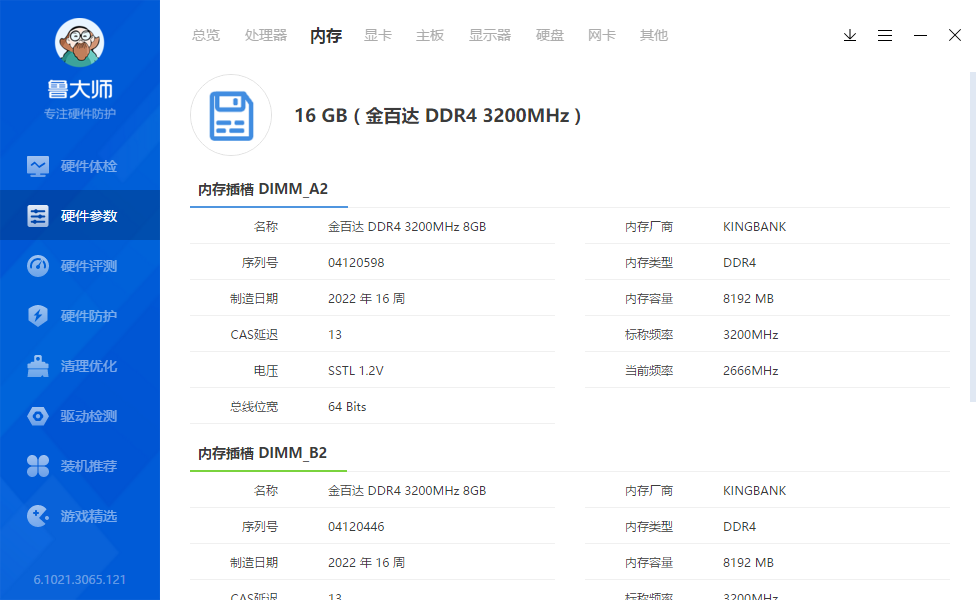Click the 硬件防护 sidebar label
Viewport: 980px width, 600px height.
[x=89, y=316]
